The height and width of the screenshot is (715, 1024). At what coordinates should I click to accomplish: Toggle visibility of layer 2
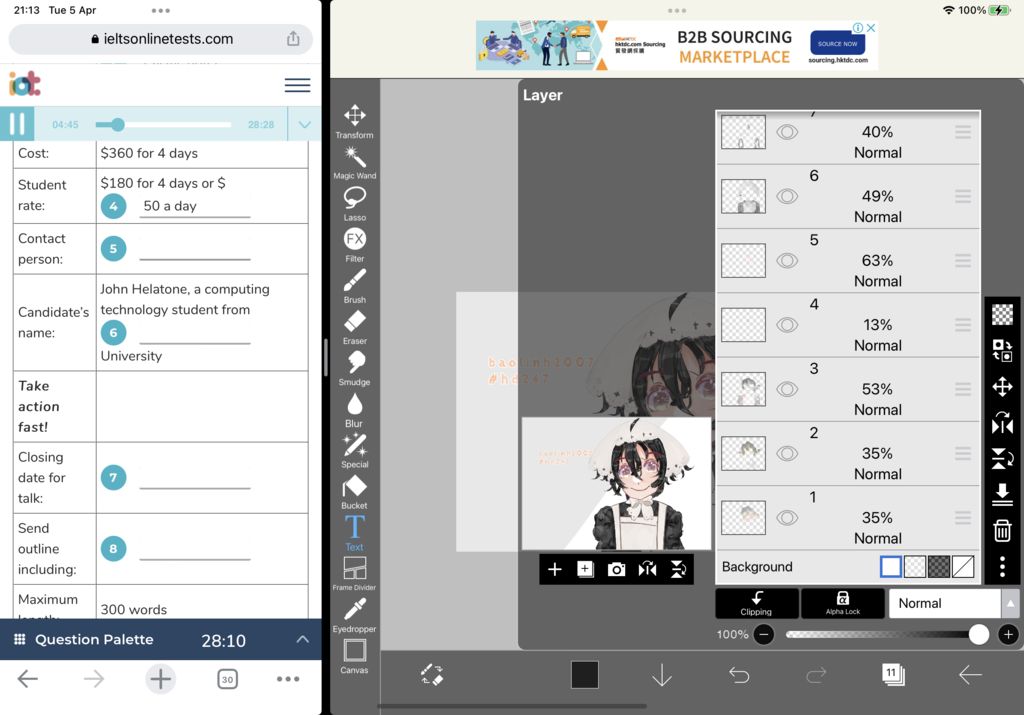pos(787,453)
